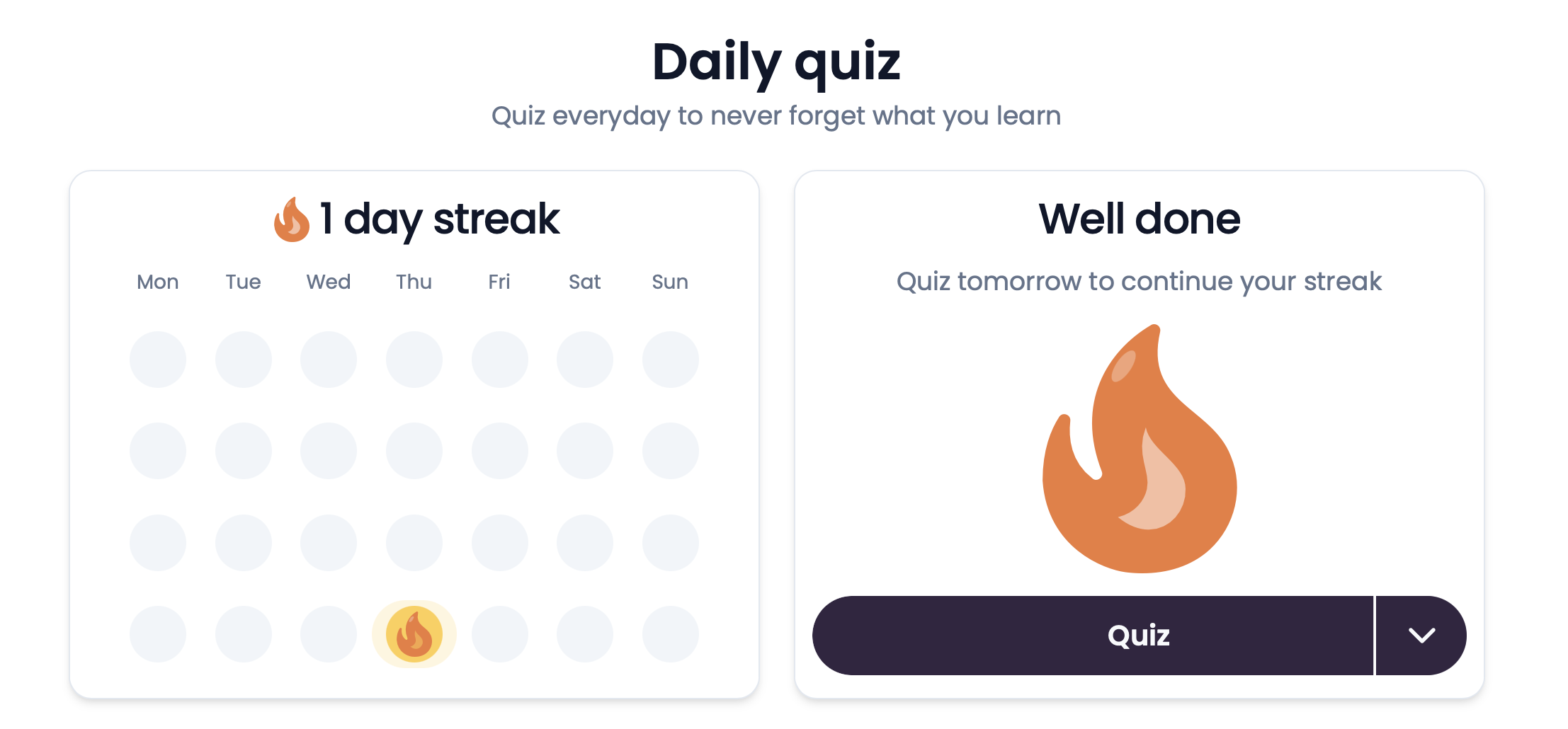Click the '1 day streak' heading
This screenshot has height=729, width=1568.
tap(439, 219)
